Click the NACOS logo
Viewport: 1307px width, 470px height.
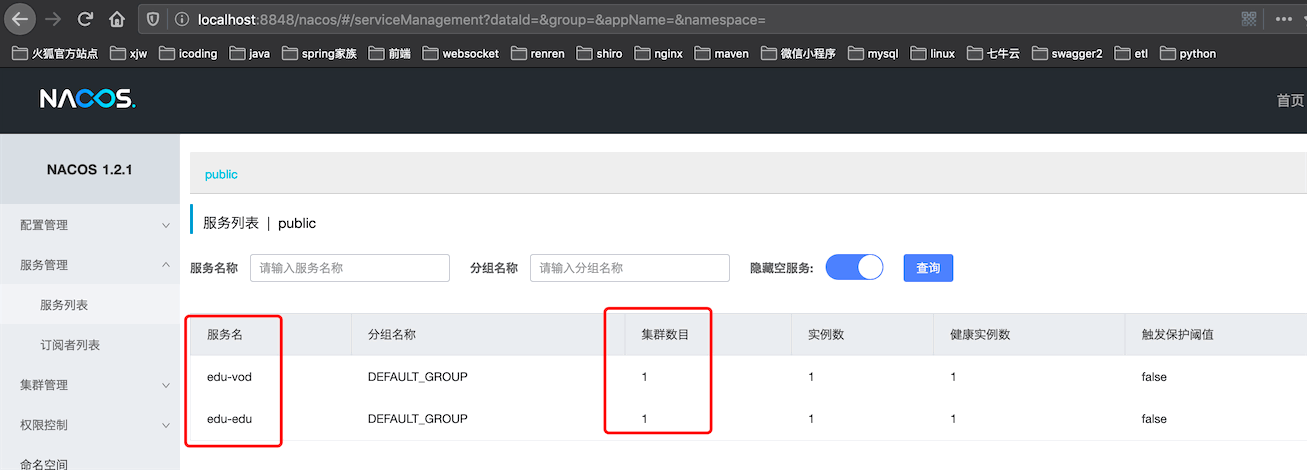click(x=87, y=99)
